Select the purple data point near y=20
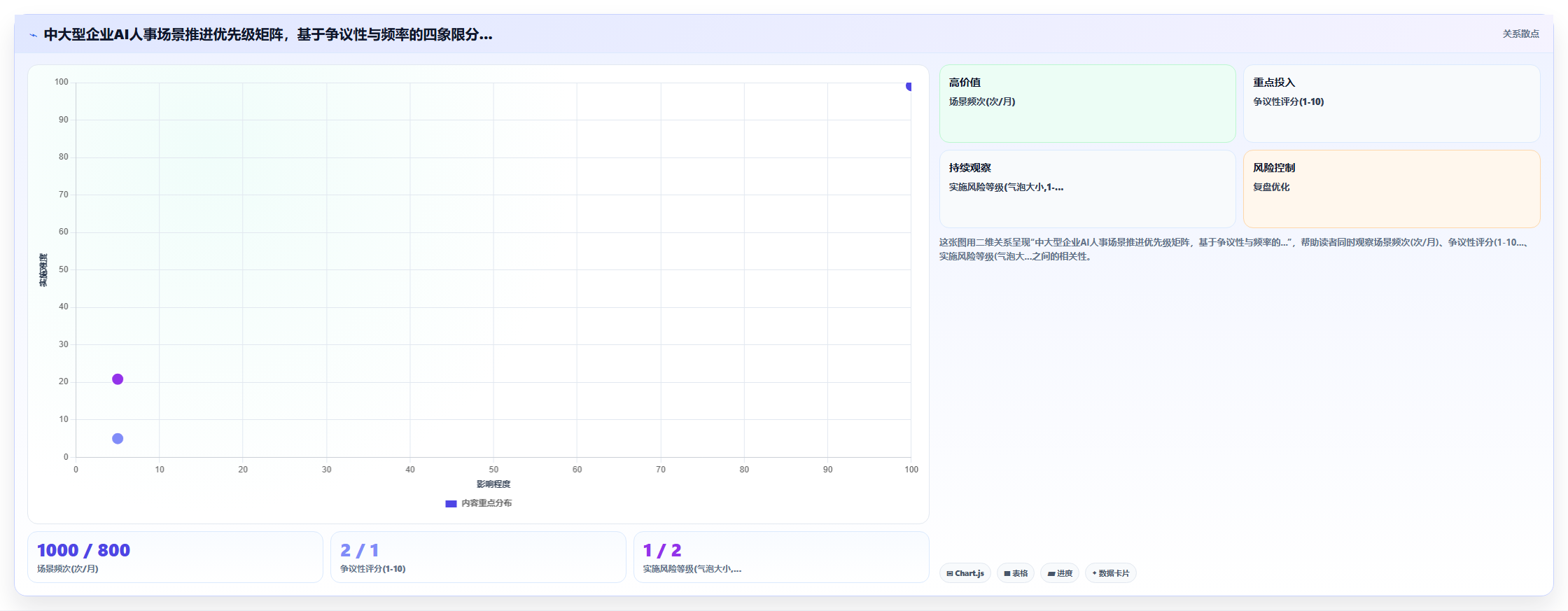The width and height of the screenshot is (1568, 611). [118, 379]
